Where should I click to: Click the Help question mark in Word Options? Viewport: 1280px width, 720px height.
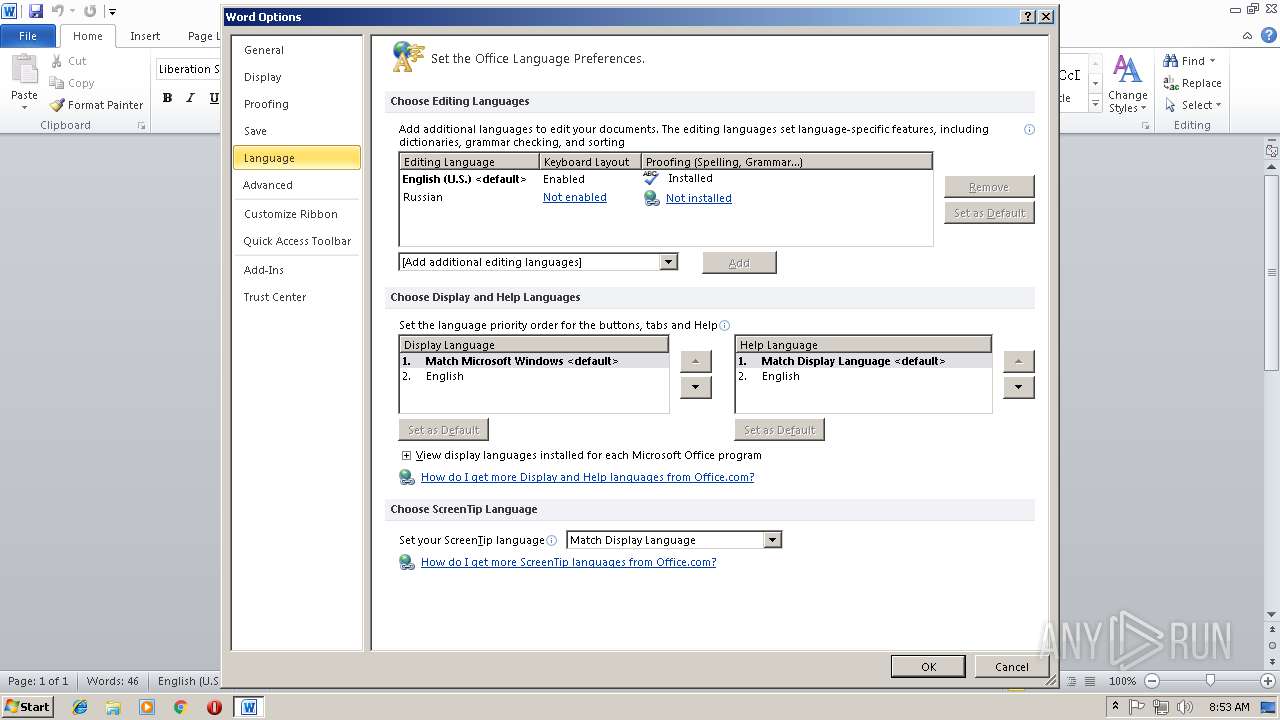1028,17
